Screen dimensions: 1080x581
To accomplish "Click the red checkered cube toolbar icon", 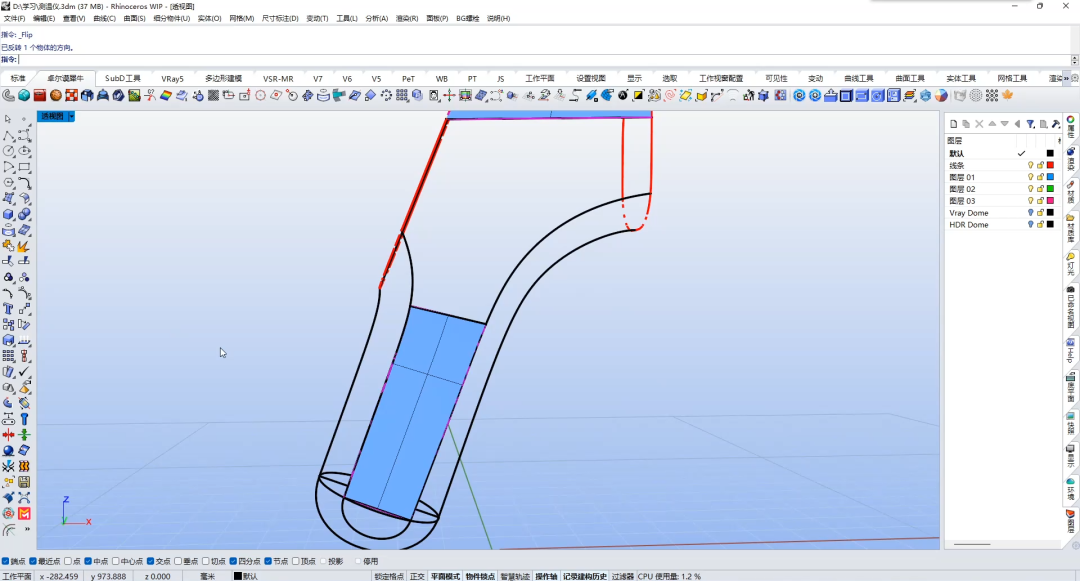I will click(72, 96).
